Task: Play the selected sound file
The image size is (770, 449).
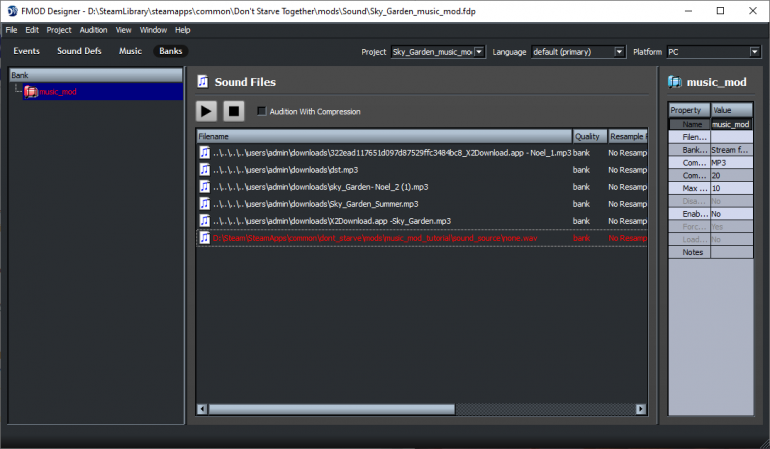Action: pyautogui.click(x=206, y=111)
